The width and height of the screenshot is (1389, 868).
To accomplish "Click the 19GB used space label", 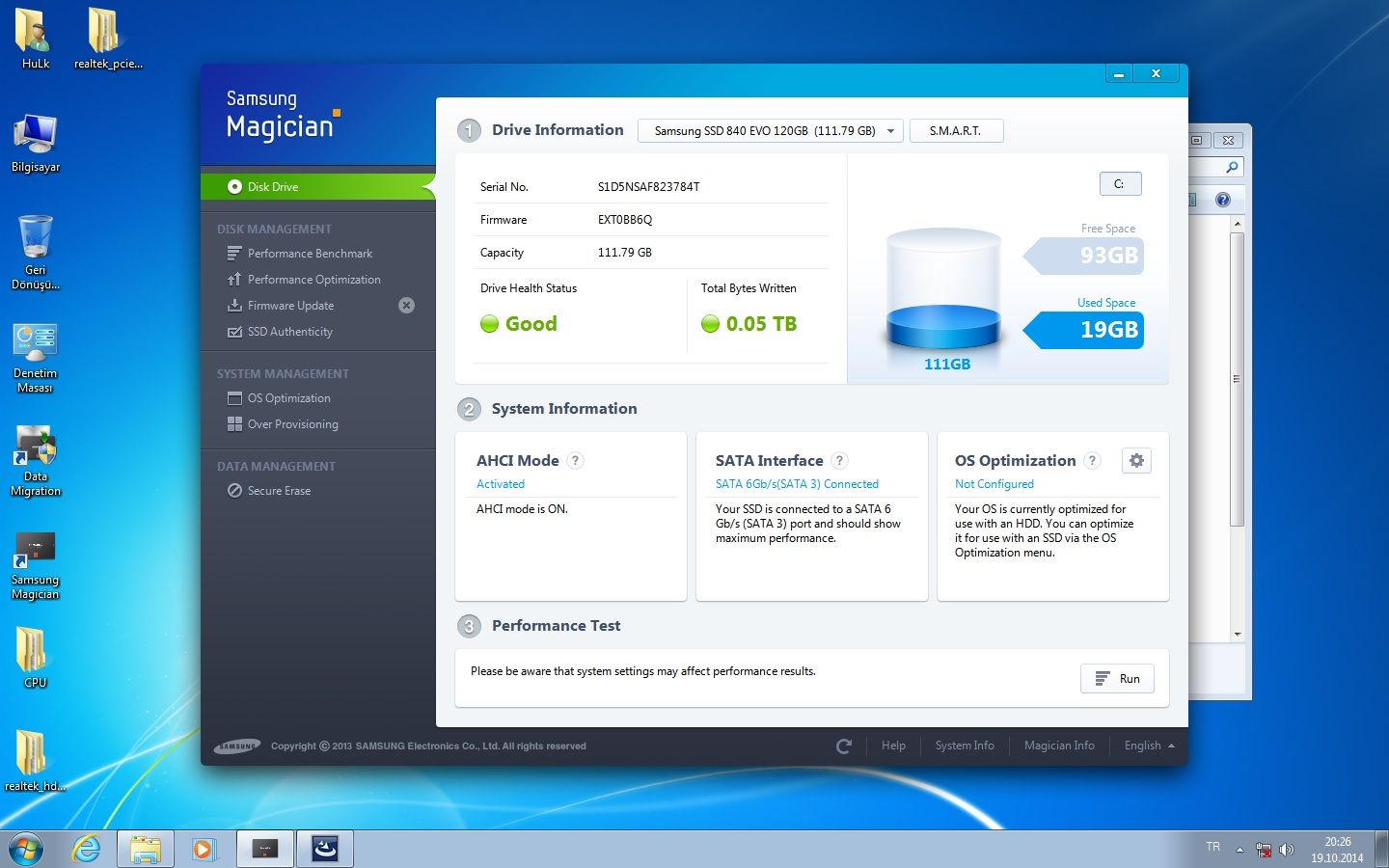I will pos(1084,330).
